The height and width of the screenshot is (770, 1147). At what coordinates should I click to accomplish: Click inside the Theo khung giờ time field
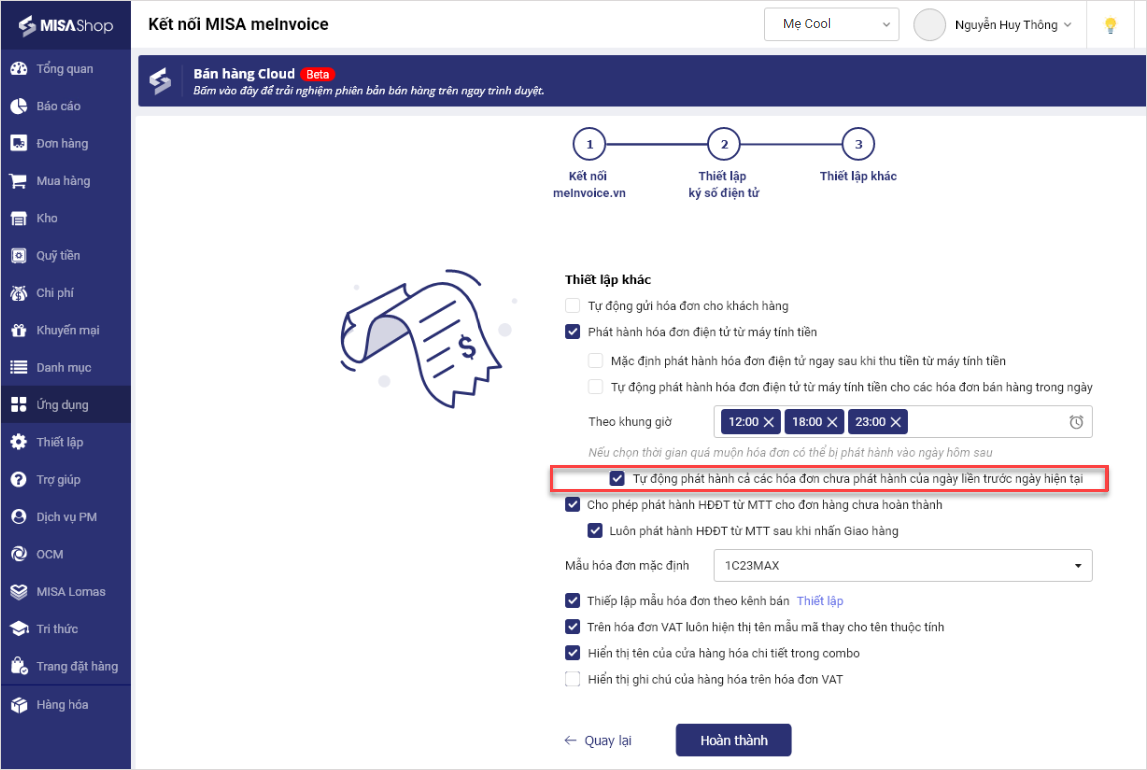pyautogui.click(x=903, y=422)
